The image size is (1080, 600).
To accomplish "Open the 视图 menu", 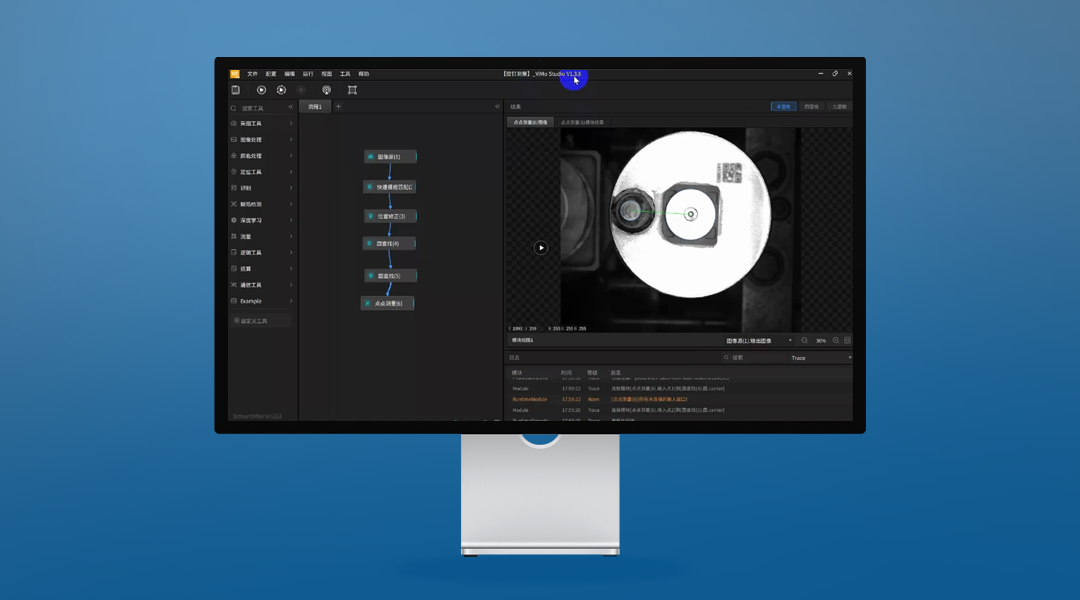I will [x=326, y=74].
